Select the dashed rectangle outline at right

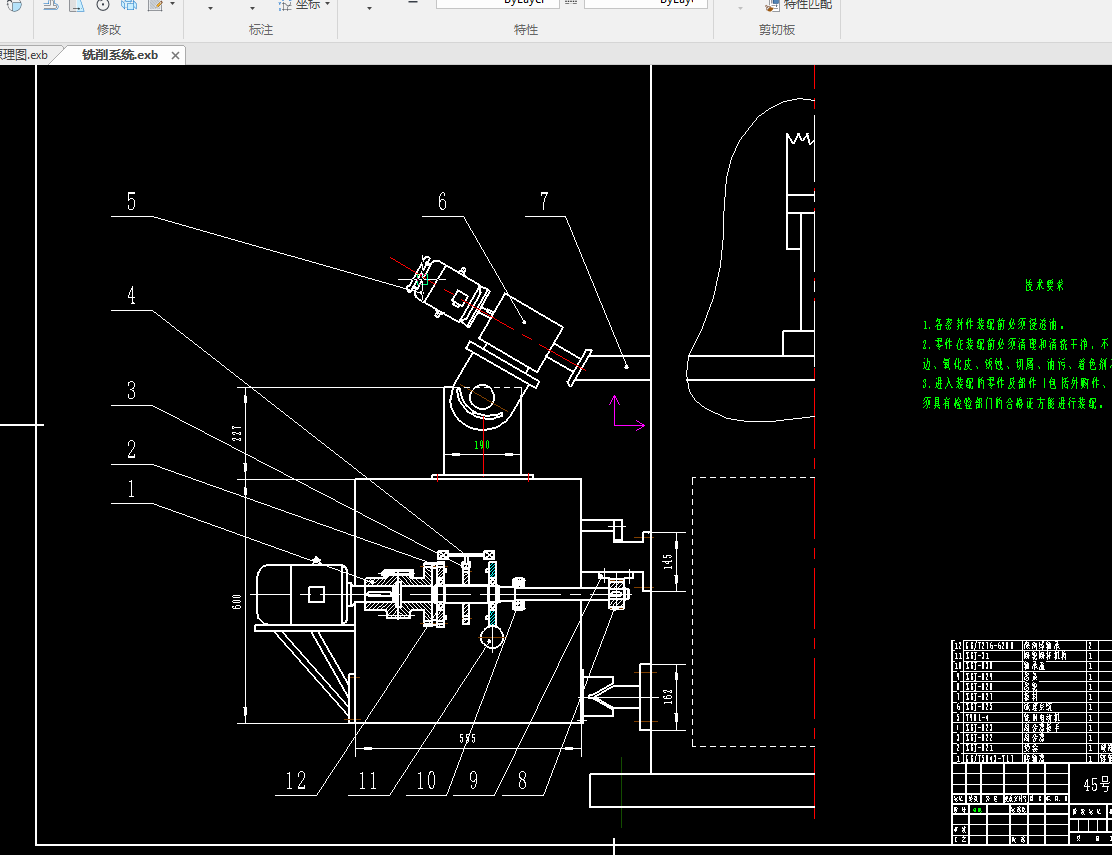(x=753, y=612)
